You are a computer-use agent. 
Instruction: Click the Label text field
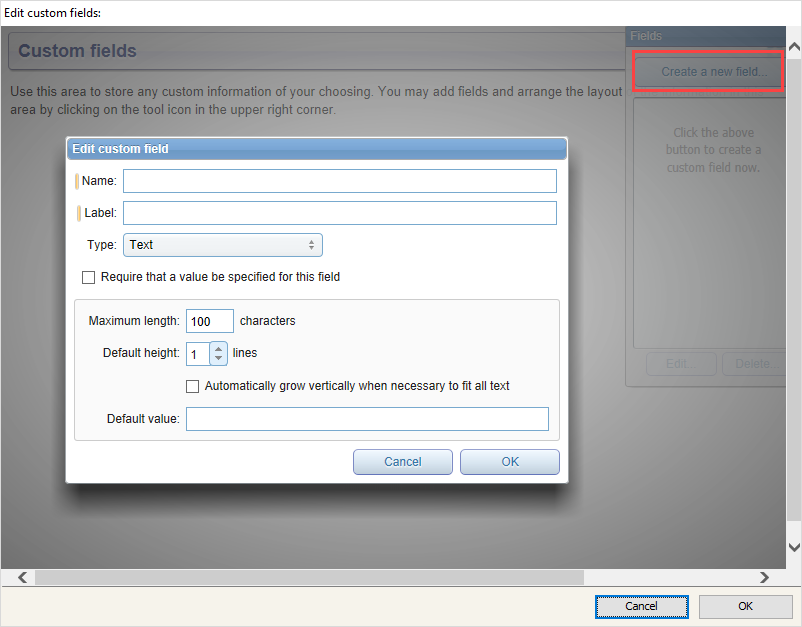[x=339, y=213]
